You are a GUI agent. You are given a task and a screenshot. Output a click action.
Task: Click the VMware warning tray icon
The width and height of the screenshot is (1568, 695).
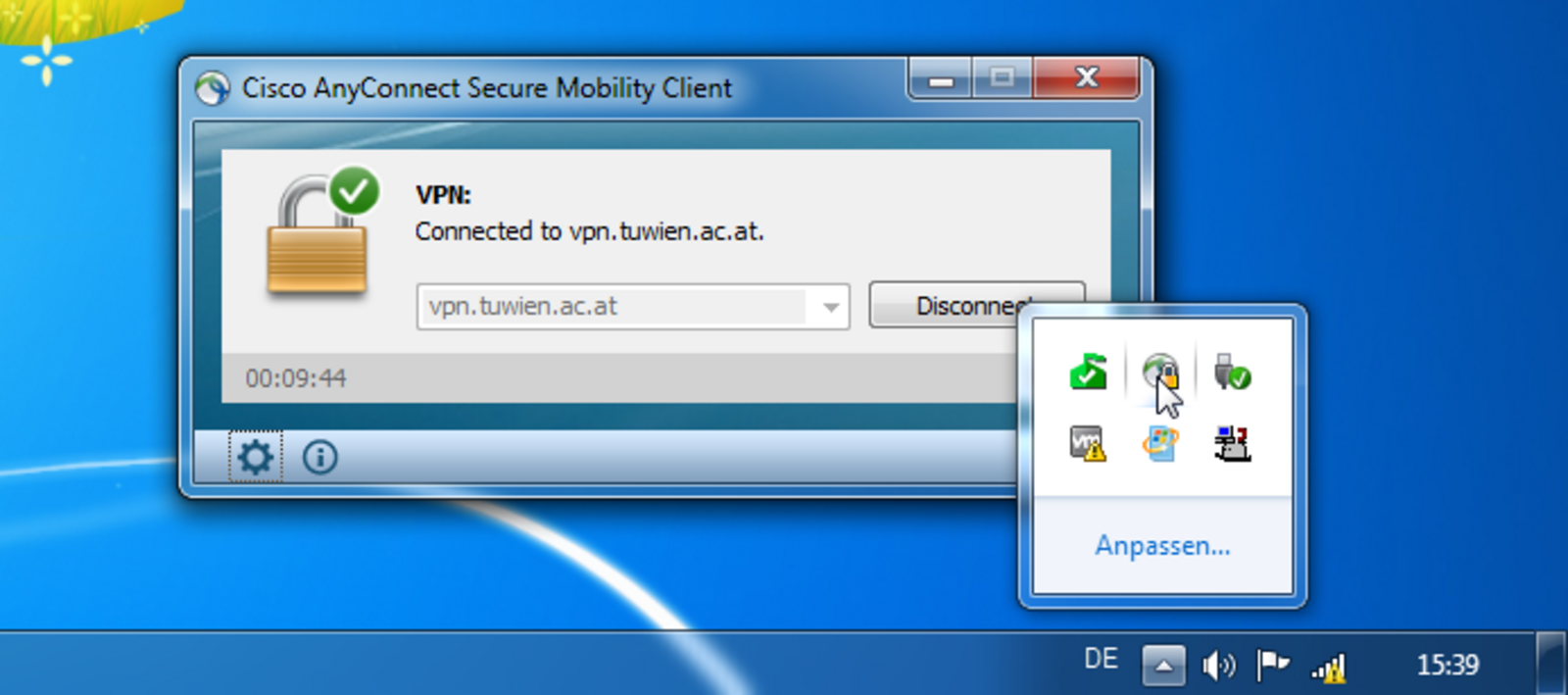pos(1088,443)
